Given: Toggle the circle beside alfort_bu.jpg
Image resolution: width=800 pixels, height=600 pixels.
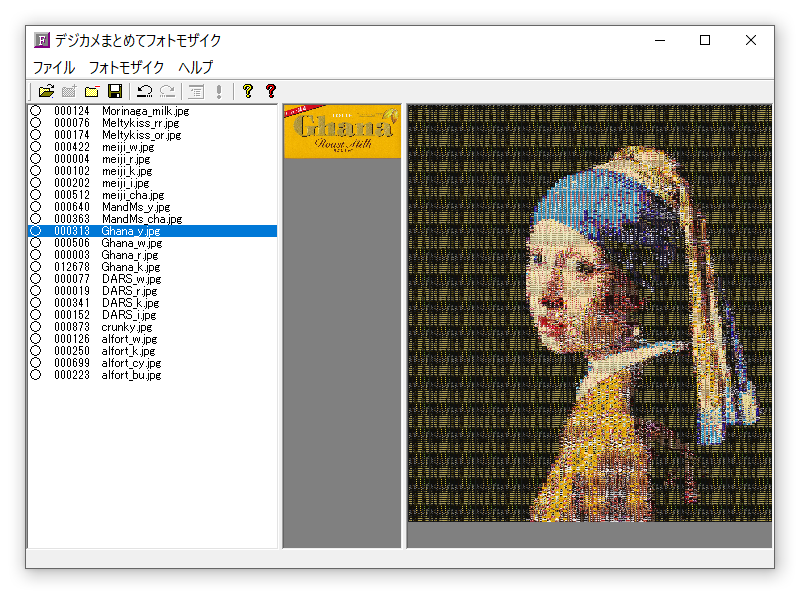Looking at the screenshot, I should click(x=35, y=374).
